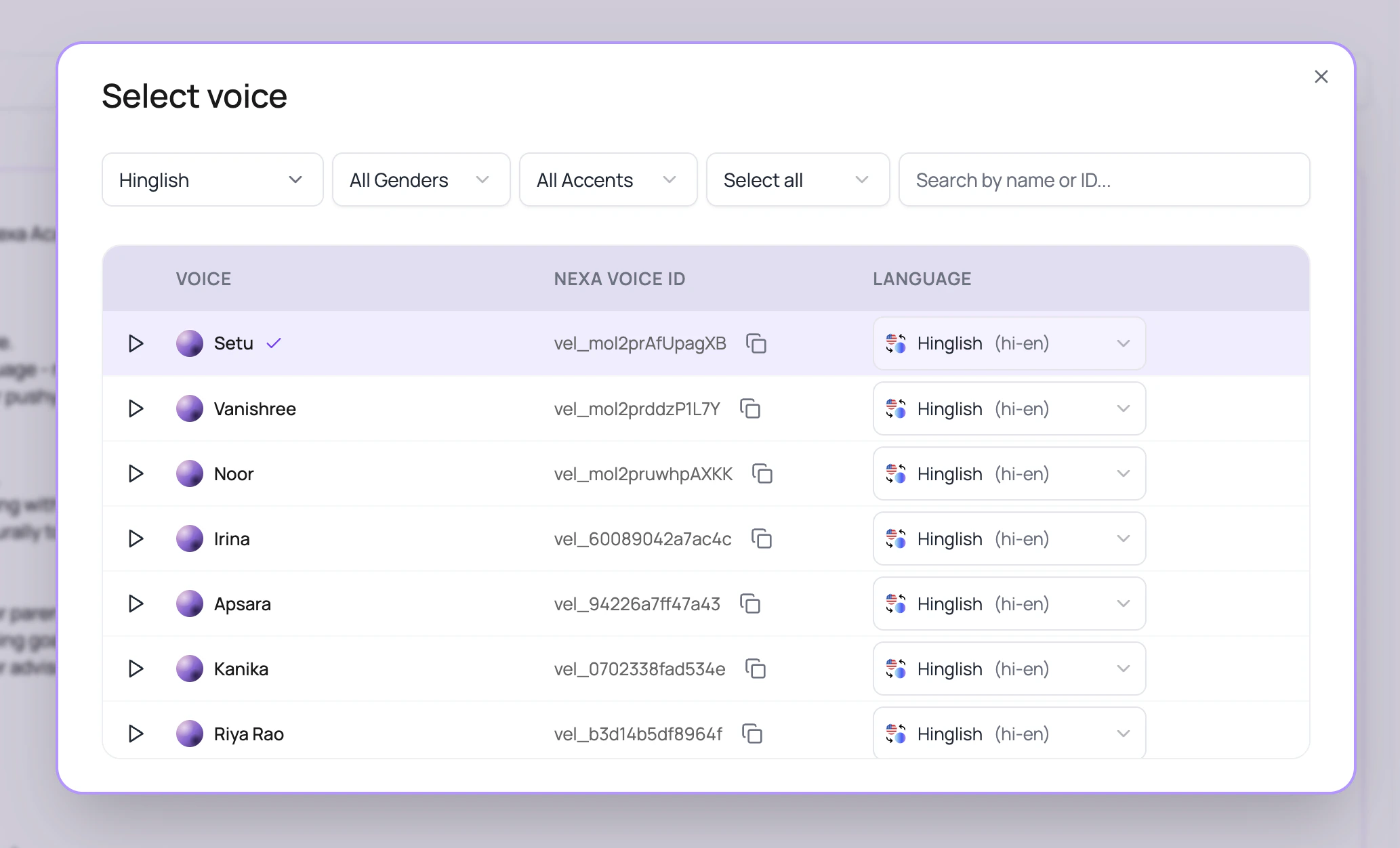
Task: Click the LANGUAGE column header
Action: (922, 278)
